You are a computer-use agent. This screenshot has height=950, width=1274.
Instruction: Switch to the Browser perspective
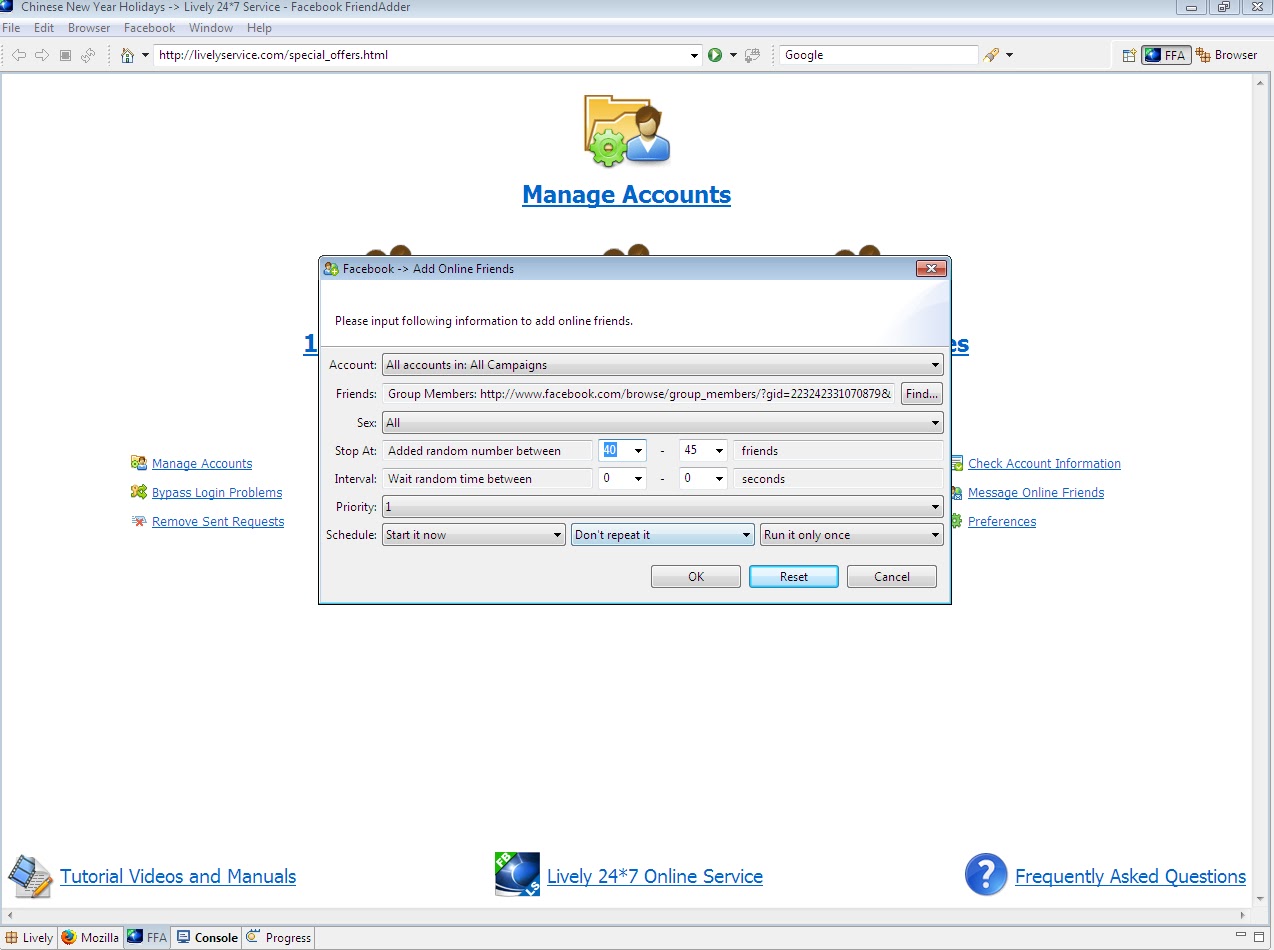tap(1227, 55)
